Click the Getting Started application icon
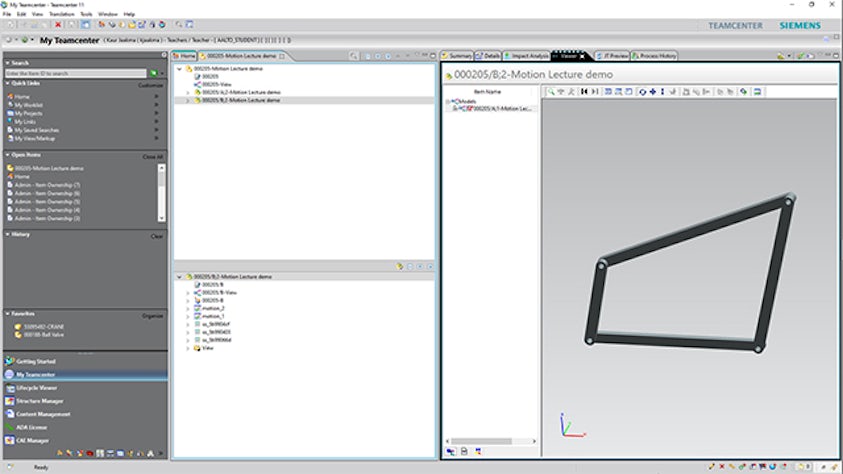 pos(9,361)
